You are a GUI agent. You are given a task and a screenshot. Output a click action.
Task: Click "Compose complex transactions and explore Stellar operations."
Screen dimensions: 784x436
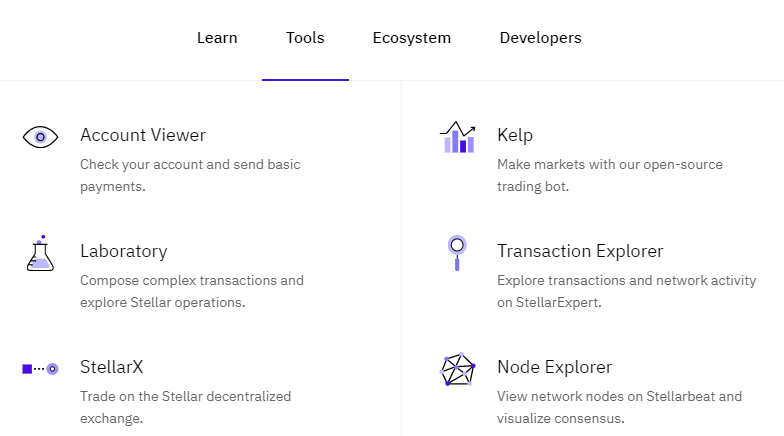pos(192,292)
